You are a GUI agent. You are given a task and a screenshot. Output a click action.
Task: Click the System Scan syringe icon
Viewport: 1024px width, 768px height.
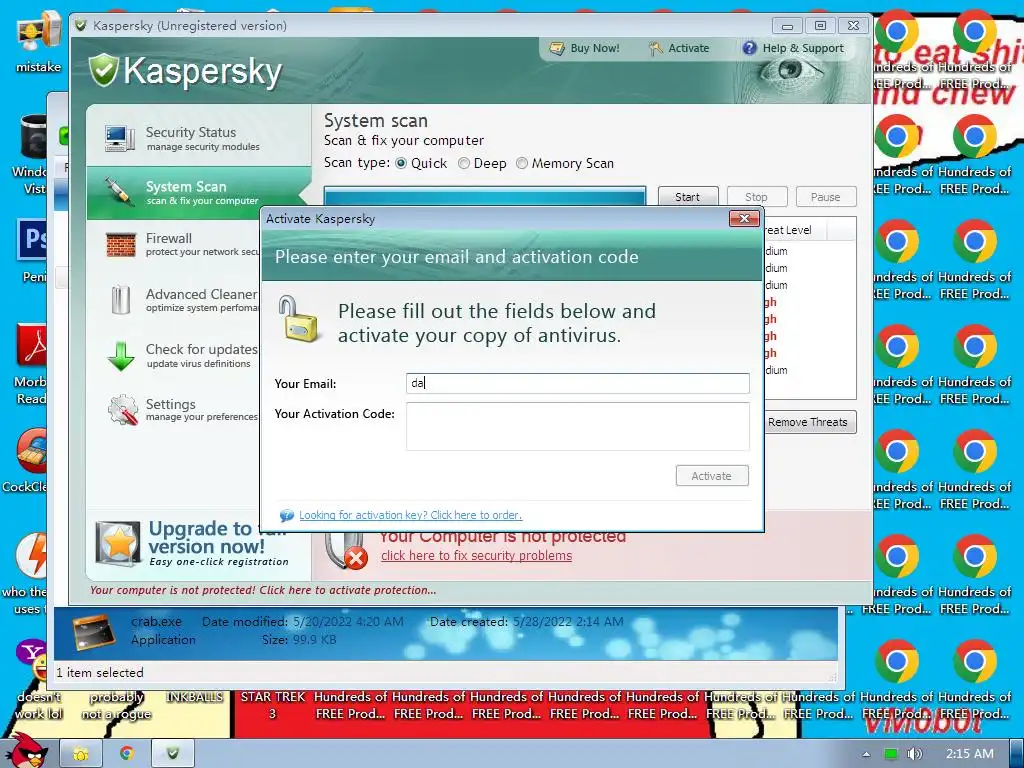[120, 193]
